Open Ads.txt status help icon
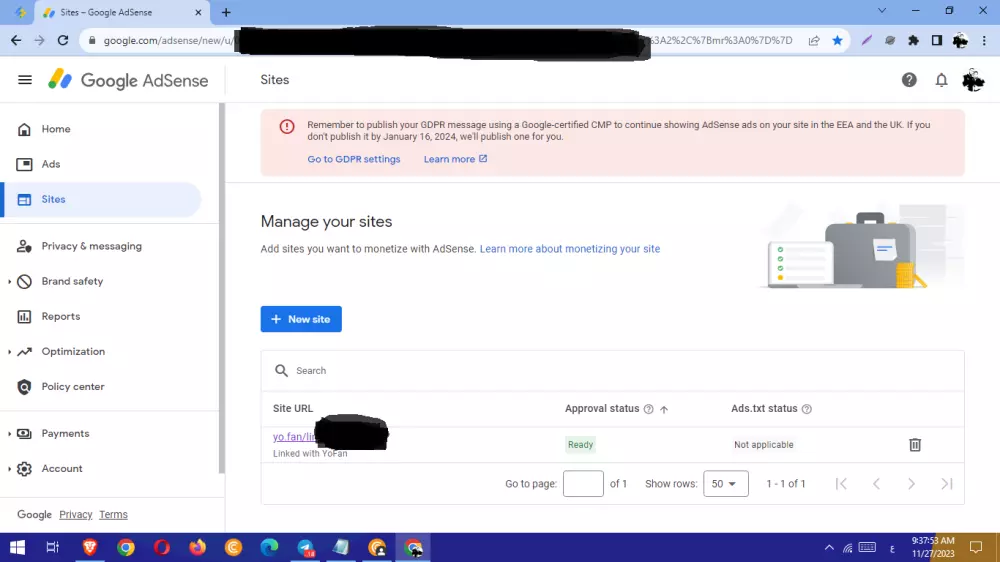The image size is (1000, 562). pyautogui.click(x=807, y=409)
